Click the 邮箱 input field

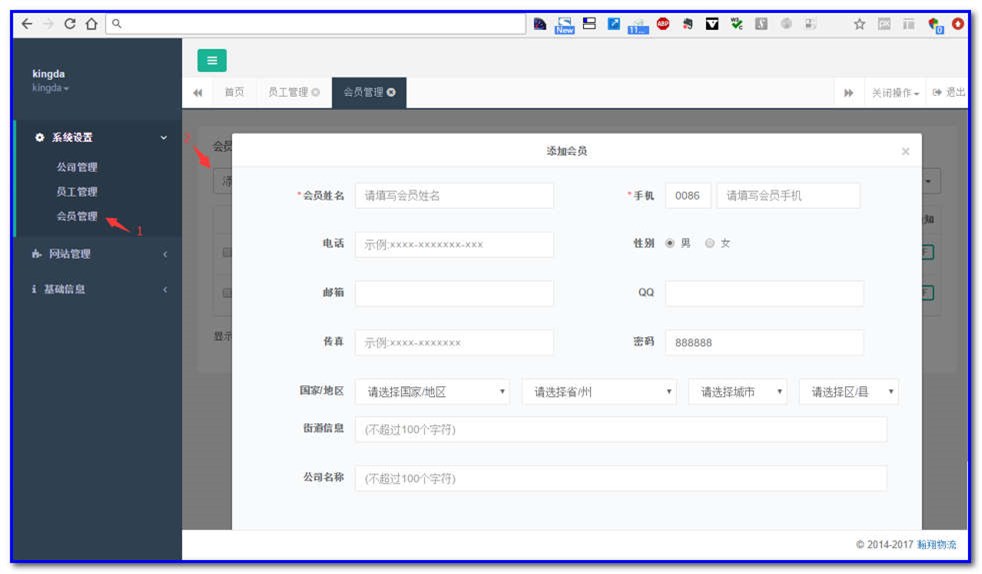tap(454, 294)
